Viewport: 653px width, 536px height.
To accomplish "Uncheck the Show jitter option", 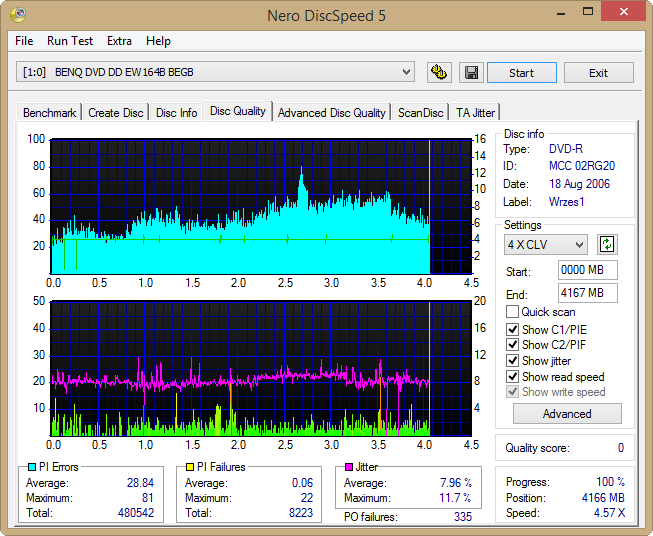I will 512,361.
